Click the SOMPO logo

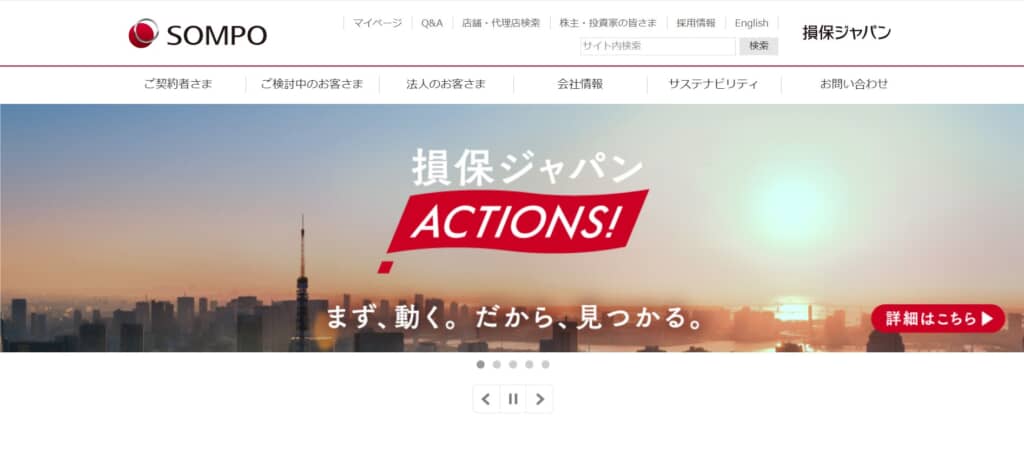(197, 33)
